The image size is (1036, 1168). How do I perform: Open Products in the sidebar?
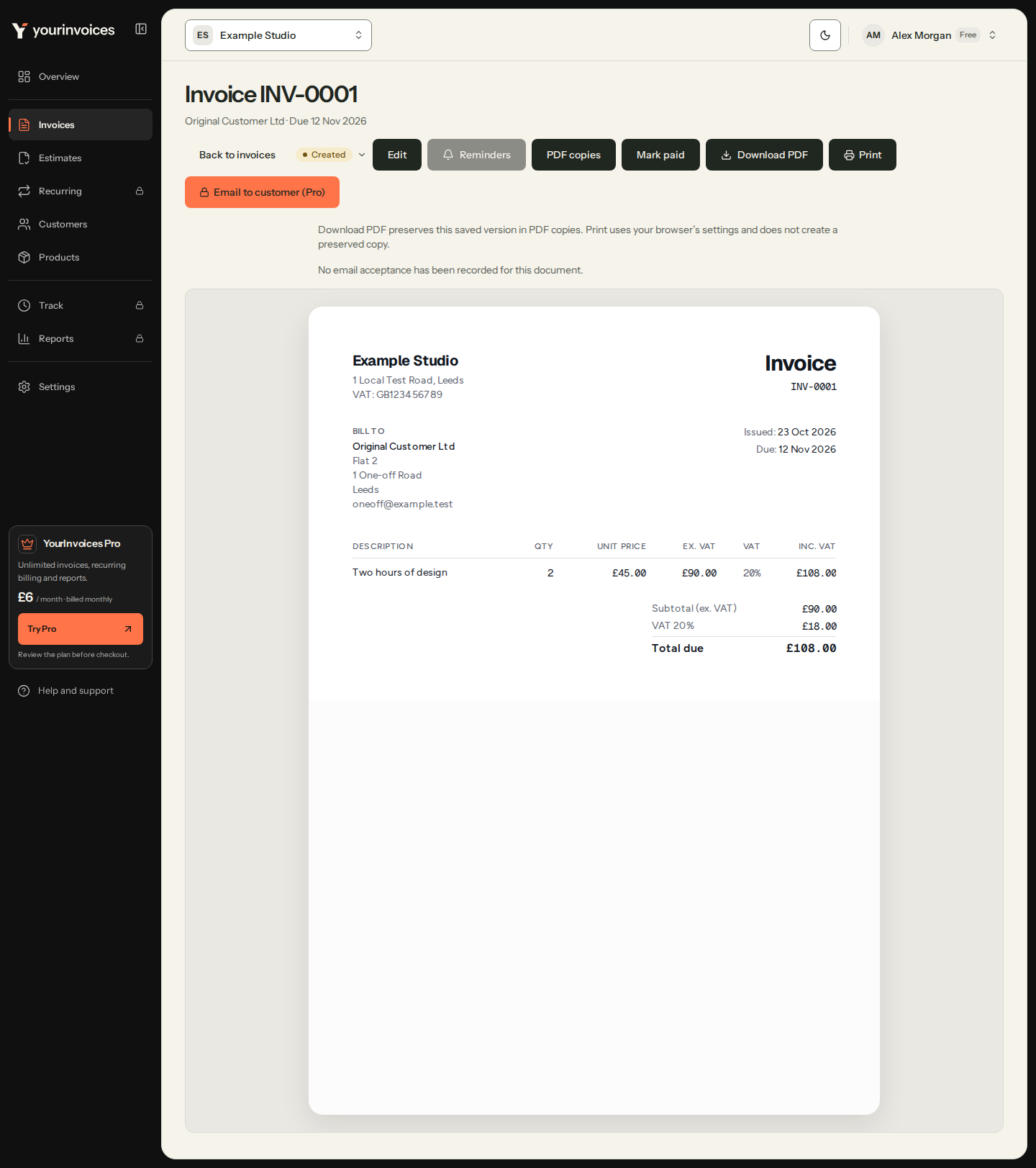81,258
